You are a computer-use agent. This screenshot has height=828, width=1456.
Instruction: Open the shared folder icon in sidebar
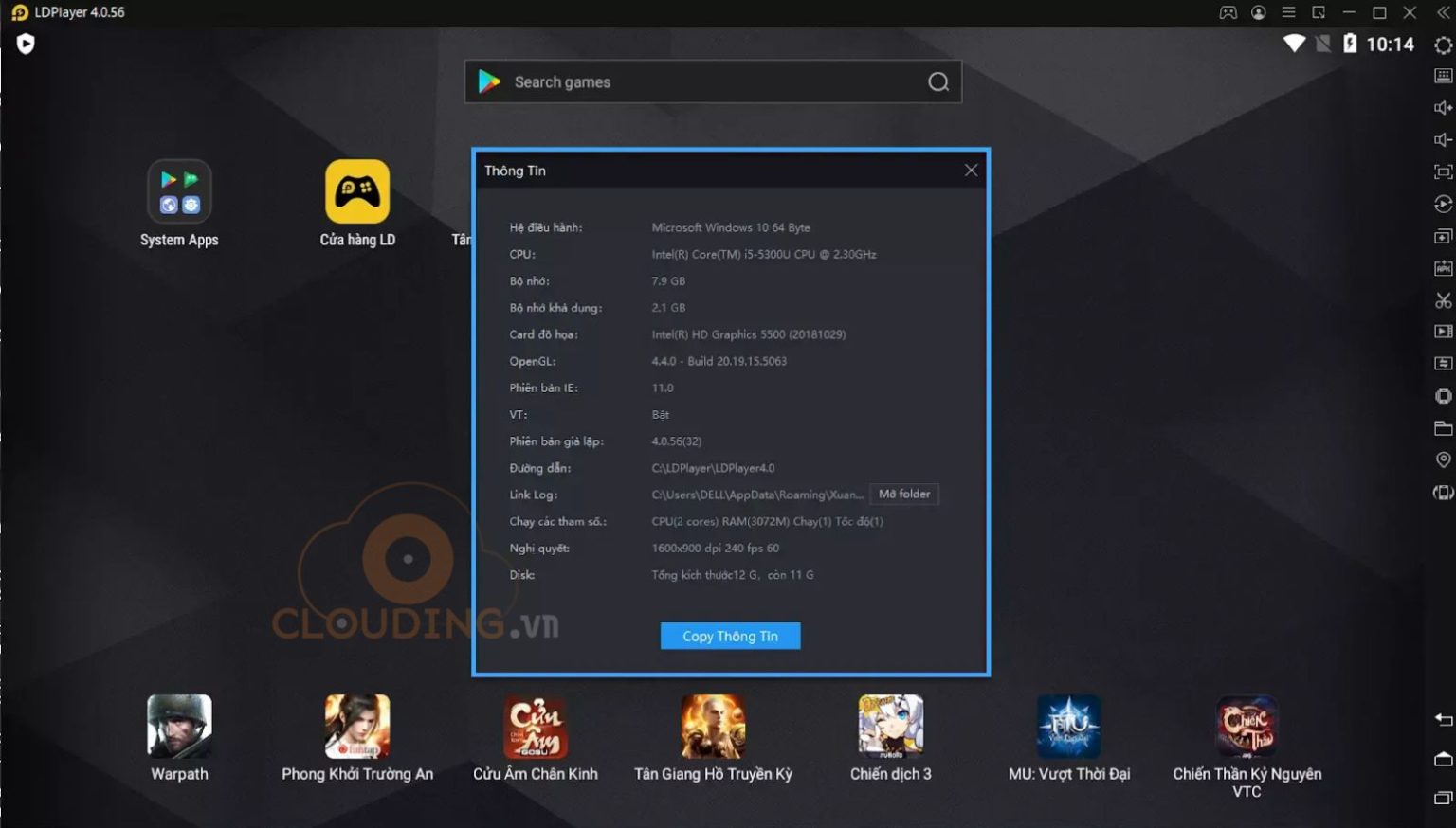pos(1443,427)
